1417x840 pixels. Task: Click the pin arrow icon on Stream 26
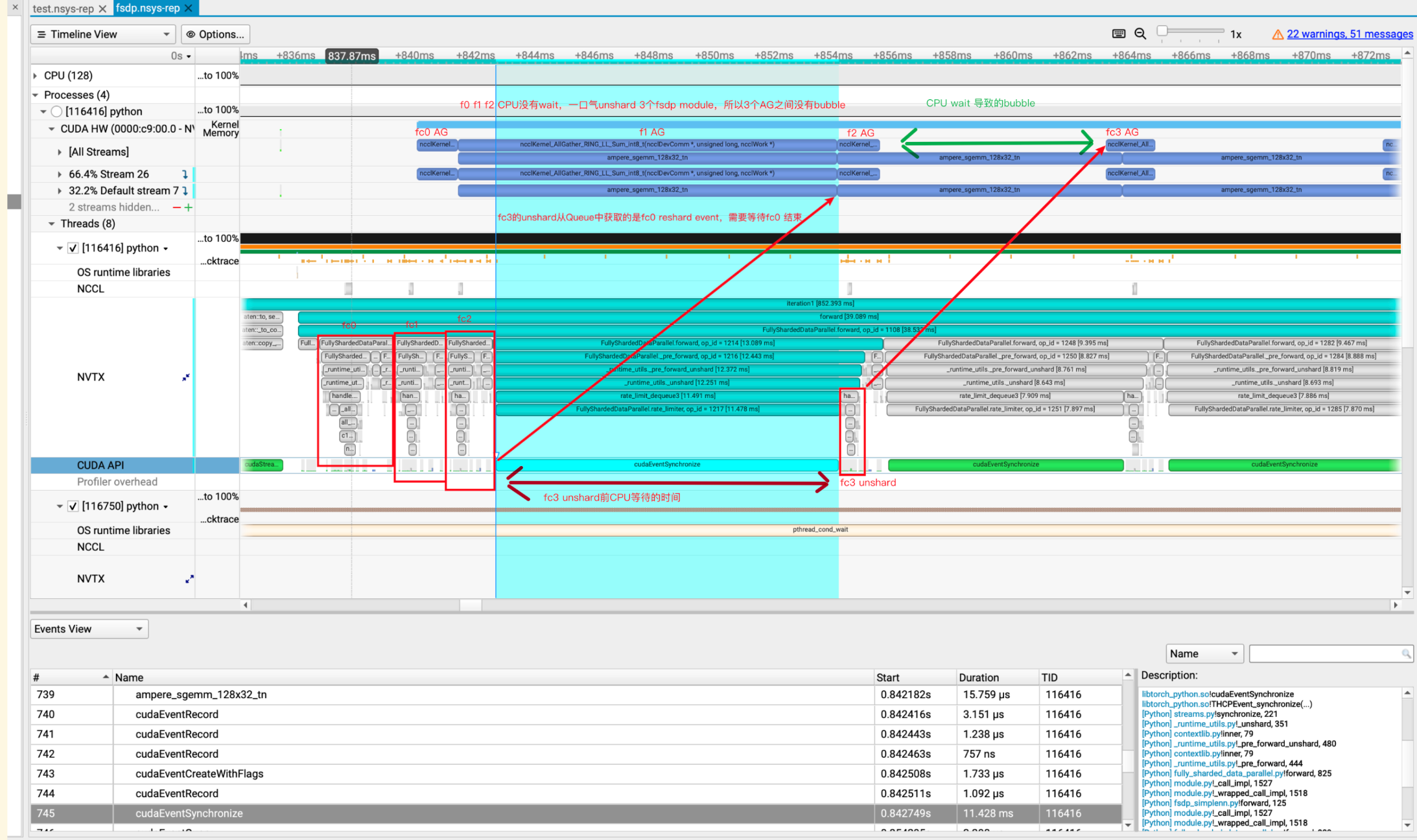coord(185,174)
